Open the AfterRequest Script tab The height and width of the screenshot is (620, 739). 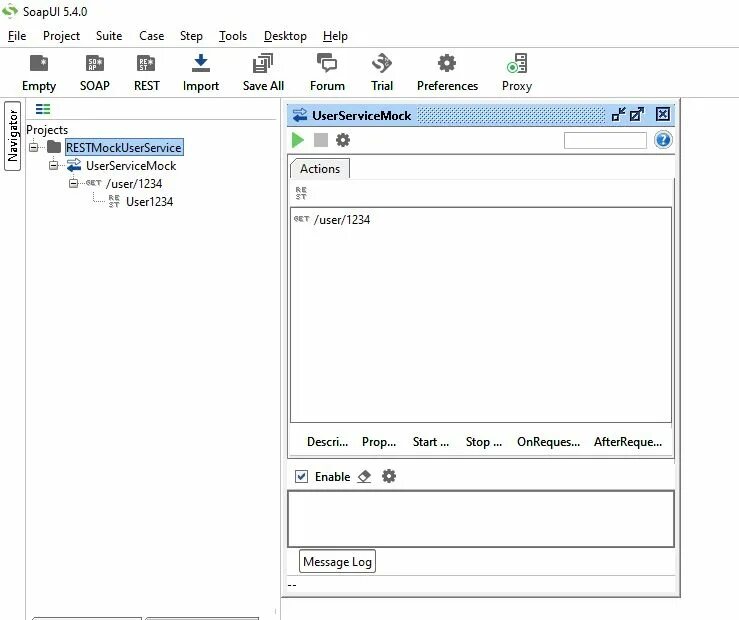628,442
